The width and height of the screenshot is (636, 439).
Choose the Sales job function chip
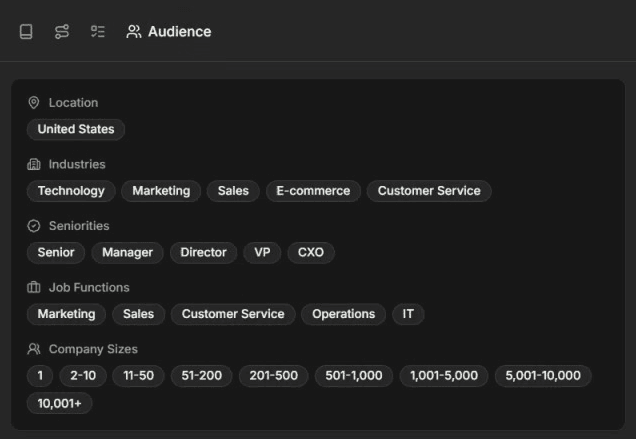pos(138,314)
